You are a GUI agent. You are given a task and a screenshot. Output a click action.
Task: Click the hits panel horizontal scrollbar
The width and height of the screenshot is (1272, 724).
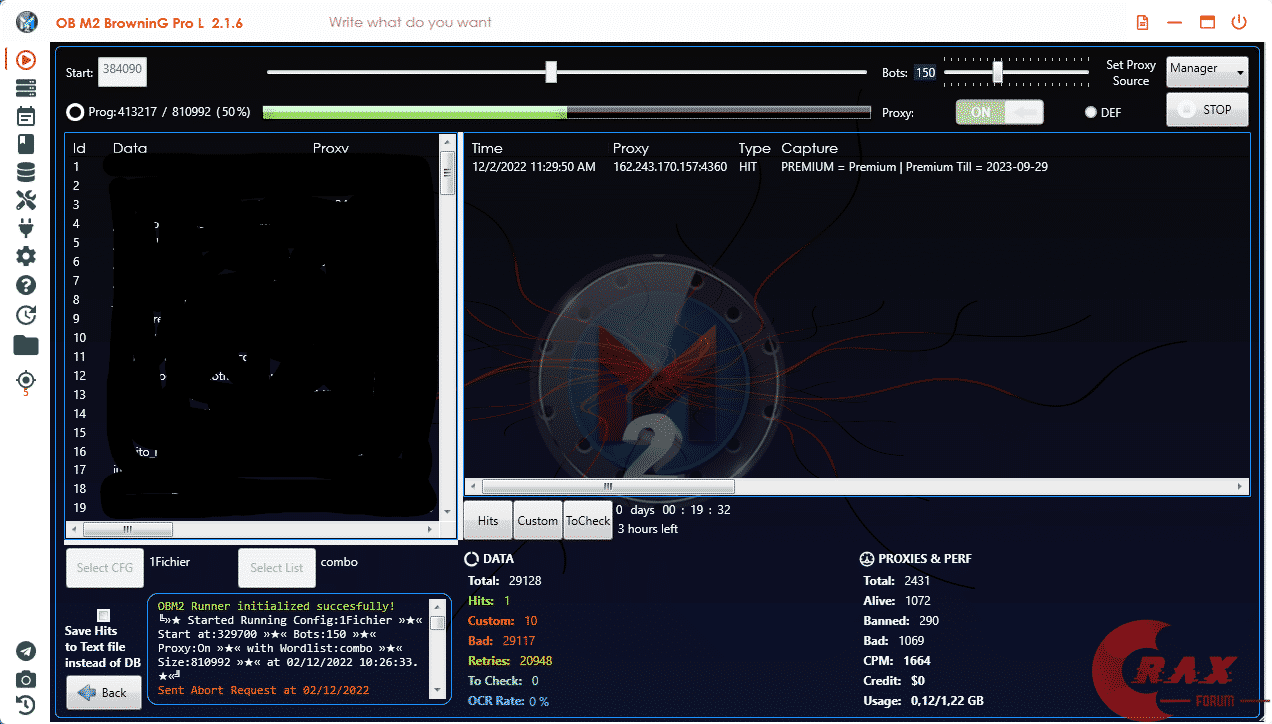click(856, 487)
